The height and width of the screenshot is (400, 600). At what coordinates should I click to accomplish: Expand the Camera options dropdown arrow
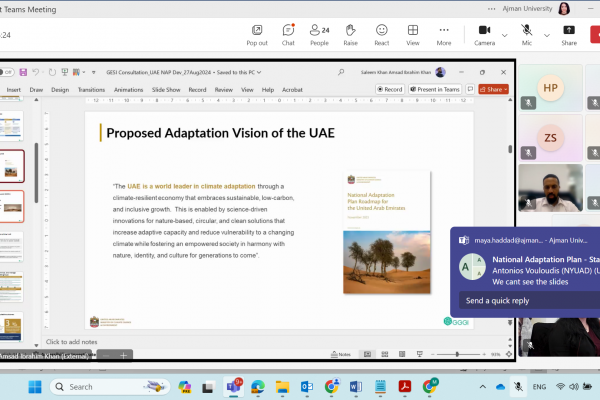point(504,34)
